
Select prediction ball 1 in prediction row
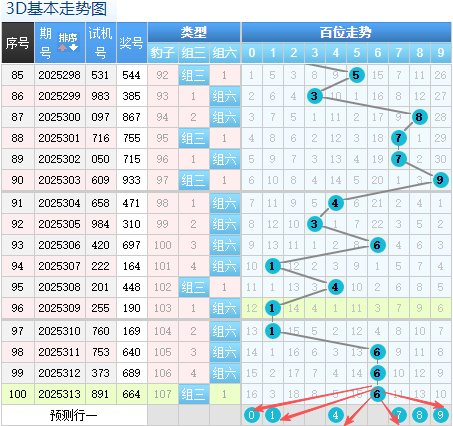click(273, 415)
